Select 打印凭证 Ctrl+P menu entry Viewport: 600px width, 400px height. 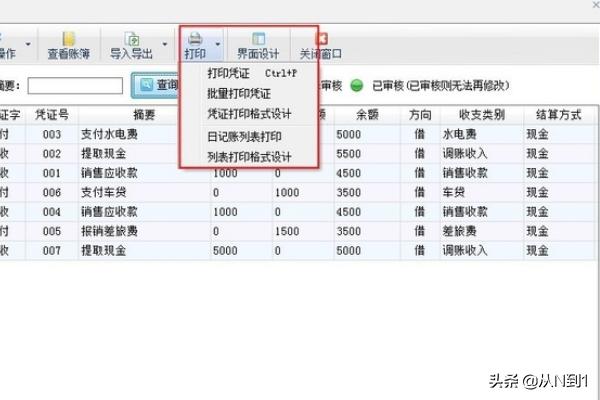coord(252,73)
